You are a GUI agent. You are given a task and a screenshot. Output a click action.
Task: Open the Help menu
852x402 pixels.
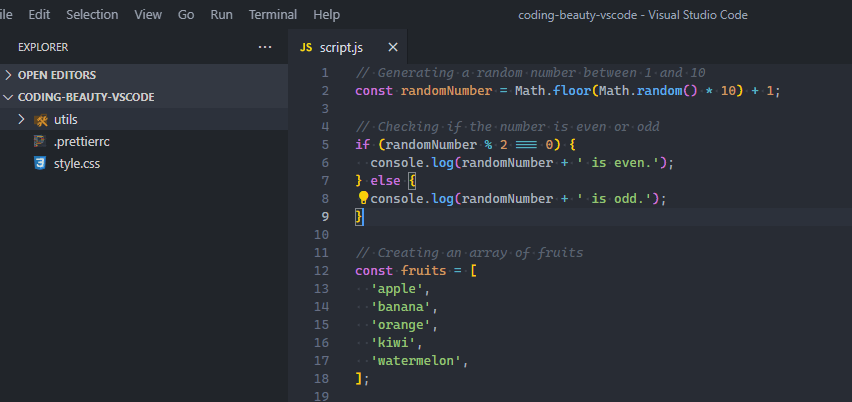(x=326, y=15)
